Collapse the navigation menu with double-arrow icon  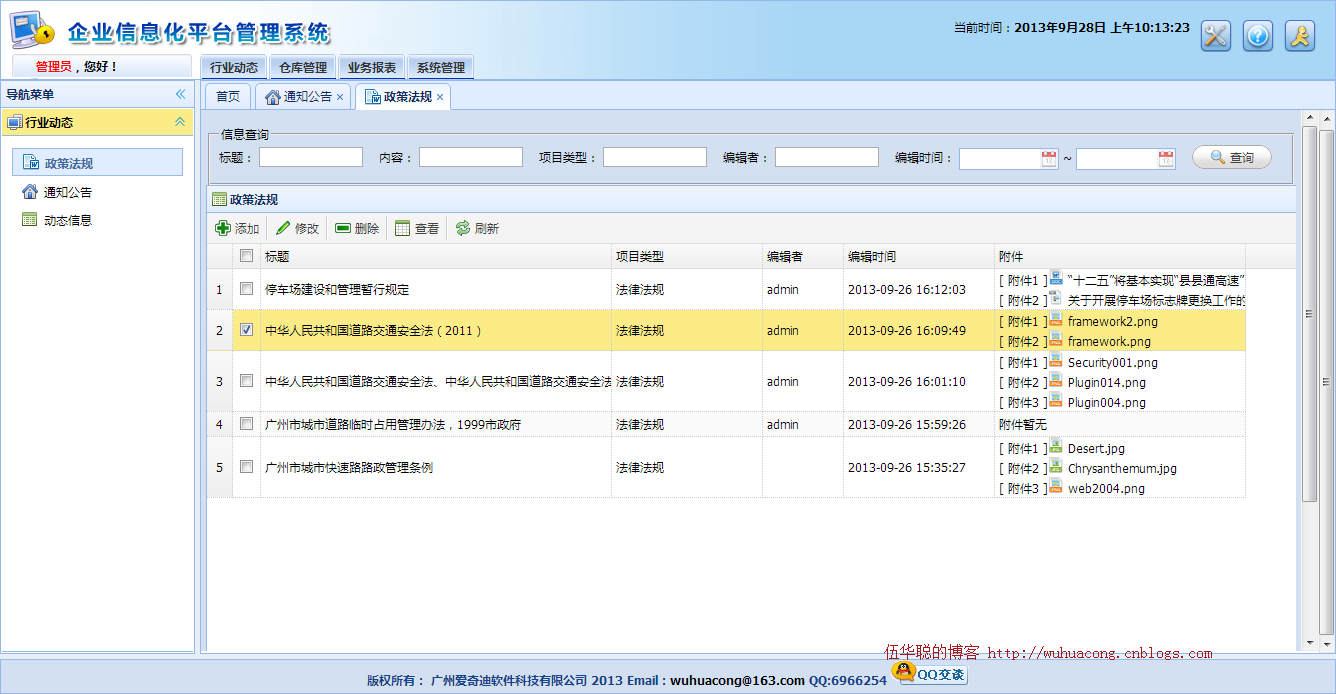[x=181, y=94]
